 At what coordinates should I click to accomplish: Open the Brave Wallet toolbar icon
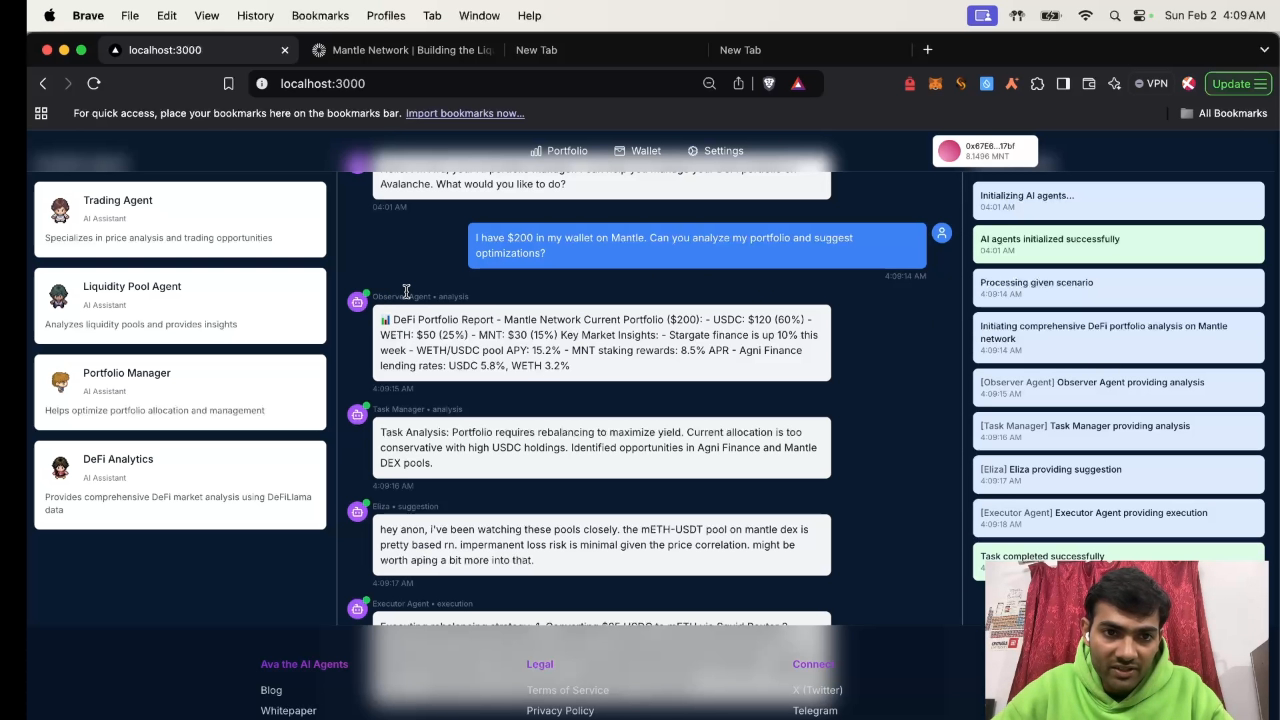1089,84
